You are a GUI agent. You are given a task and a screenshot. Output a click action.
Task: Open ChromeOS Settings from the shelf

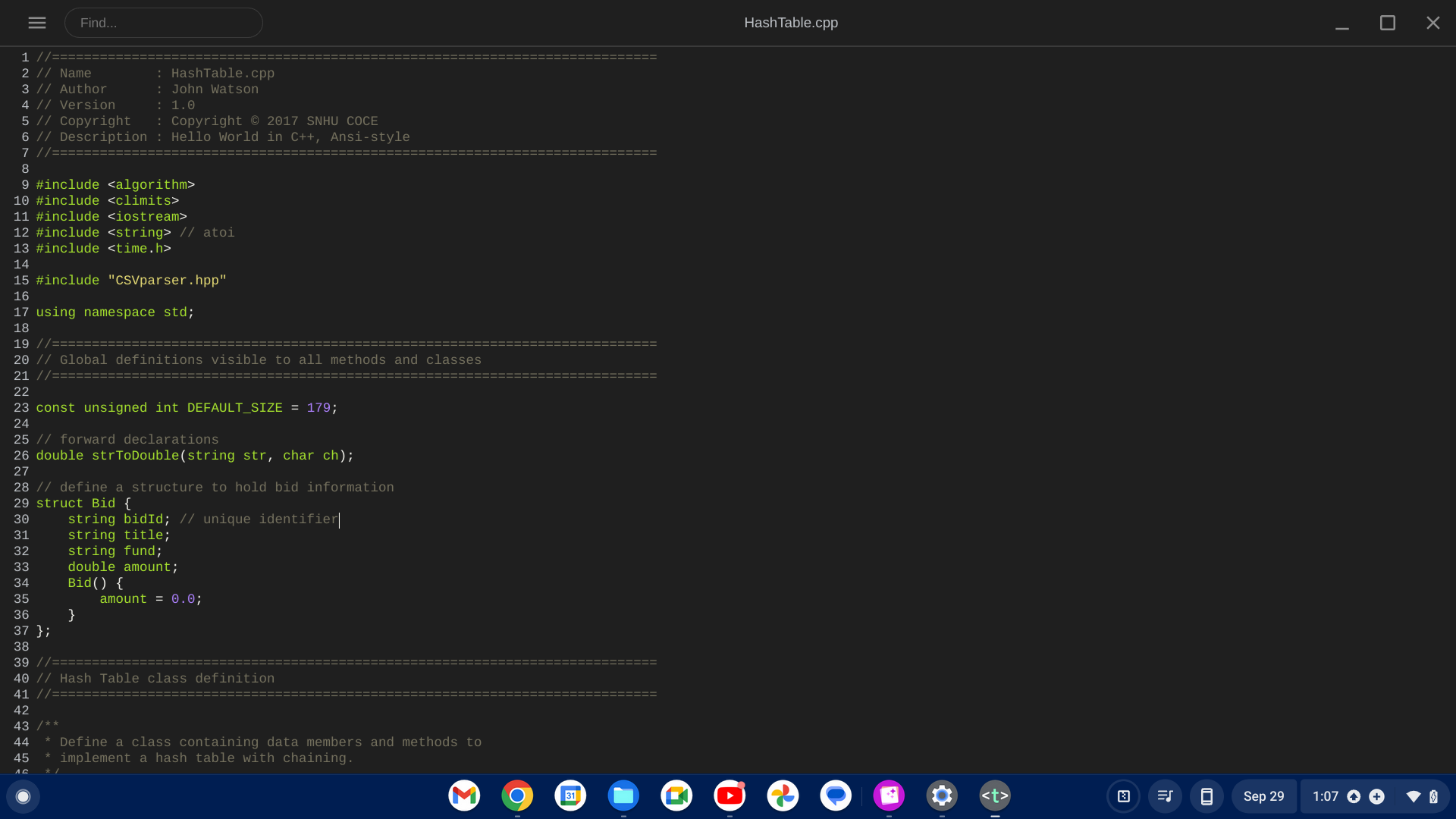click(x=942, y=796)
